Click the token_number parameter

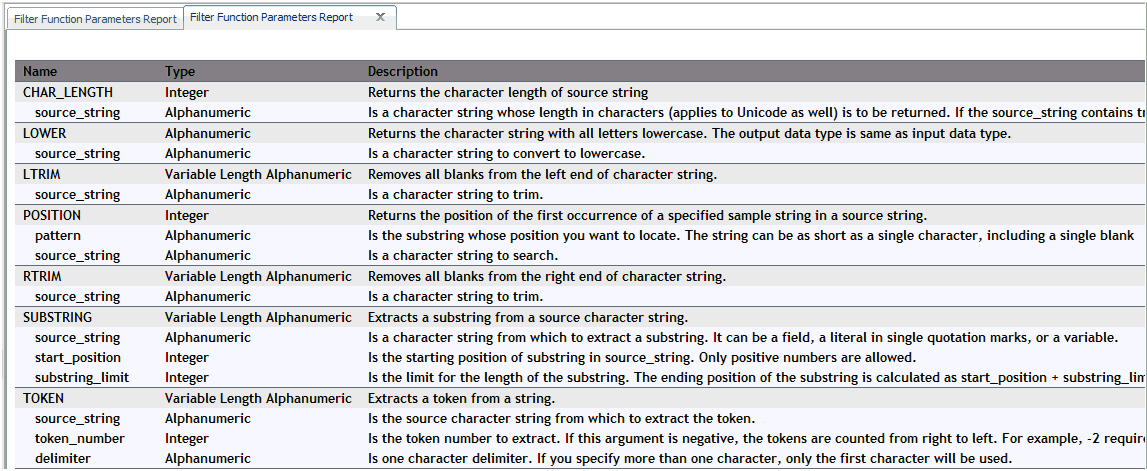point(79,439)
